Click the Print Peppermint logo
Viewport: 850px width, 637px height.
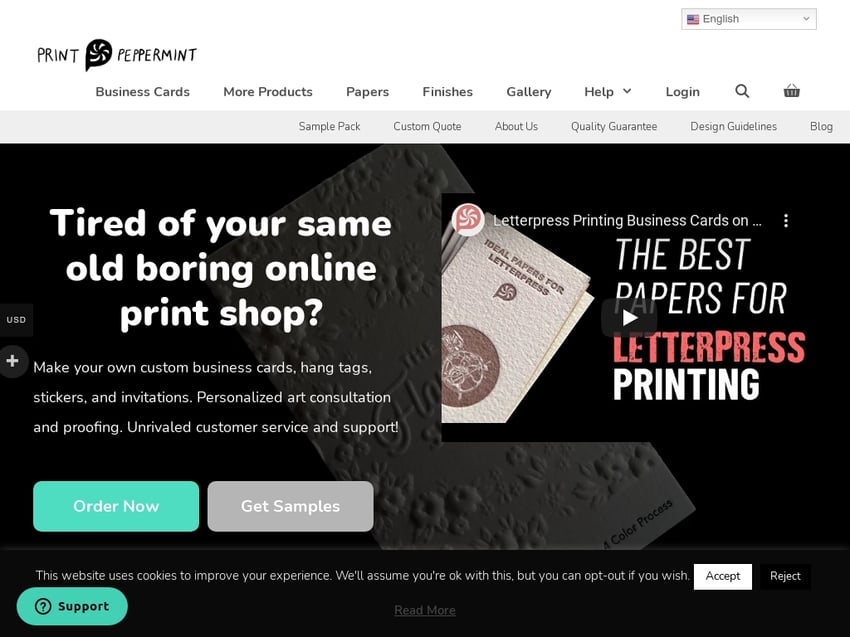[117, 55]
